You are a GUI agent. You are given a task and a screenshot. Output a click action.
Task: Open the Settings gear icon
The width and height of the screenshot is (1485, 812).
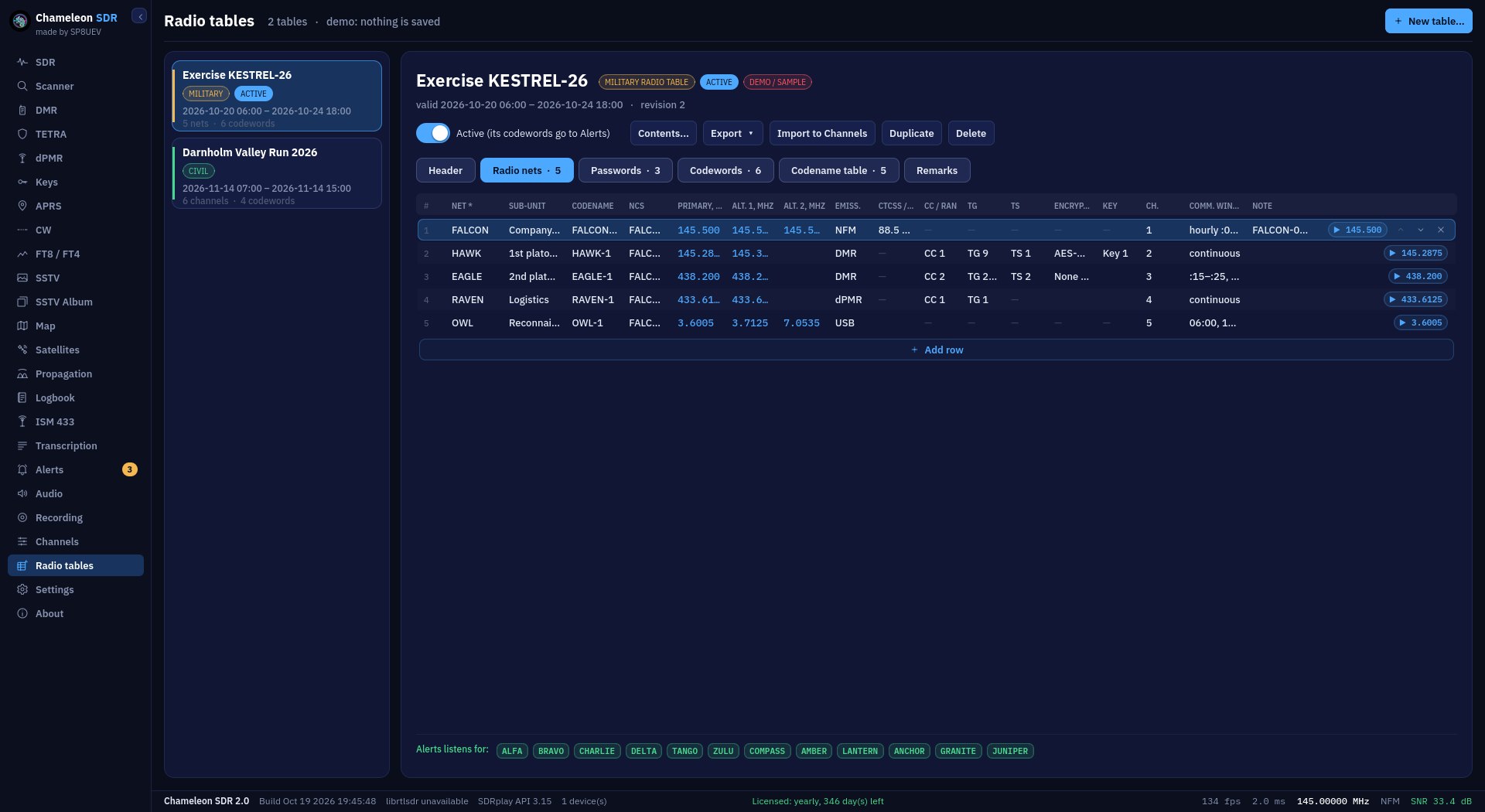click(22, 589)
